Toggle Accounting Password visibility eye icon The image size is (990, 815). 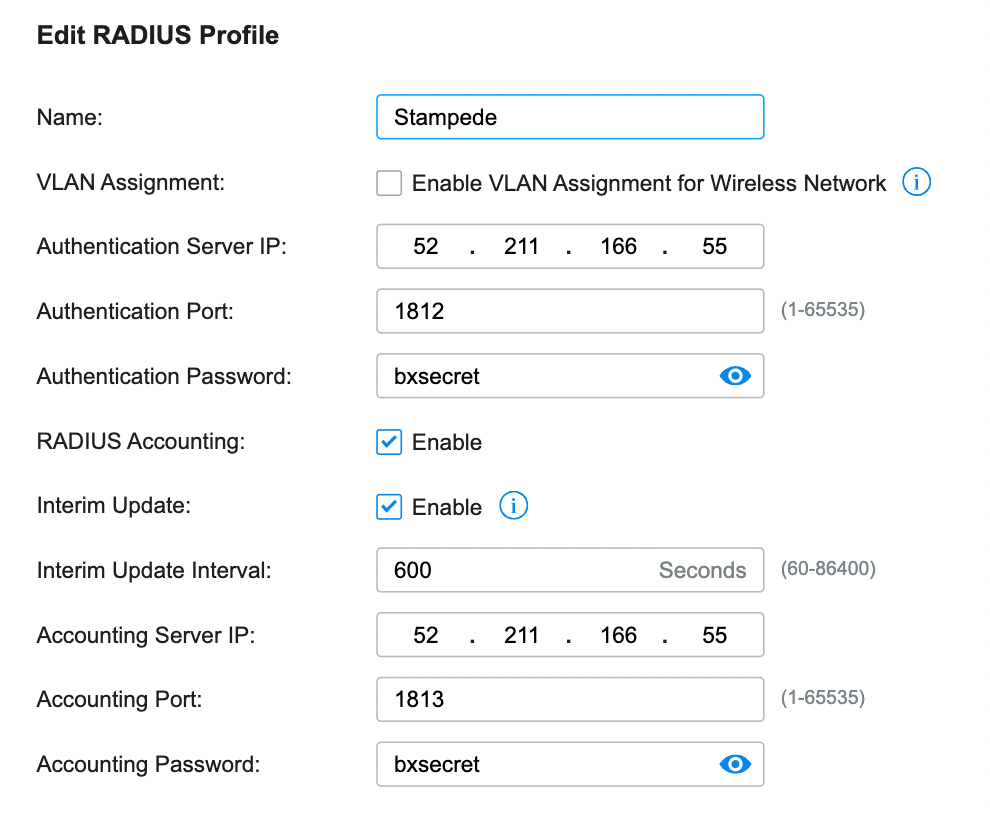coord(735,764)
